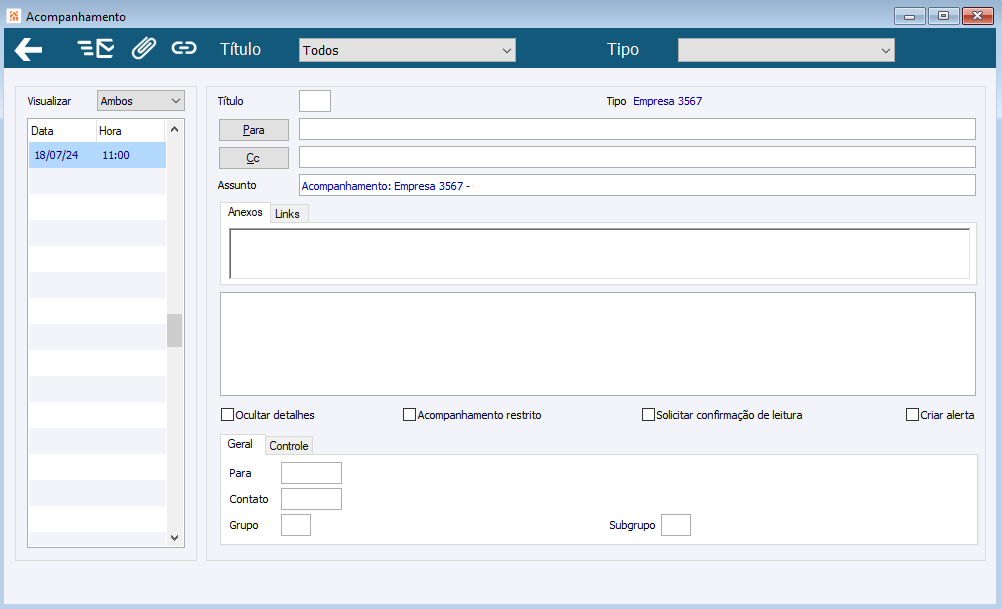Click the Cc recipients text field
Screen dimensions: 1002x609
pyautogui.click(x=637, y=157)
